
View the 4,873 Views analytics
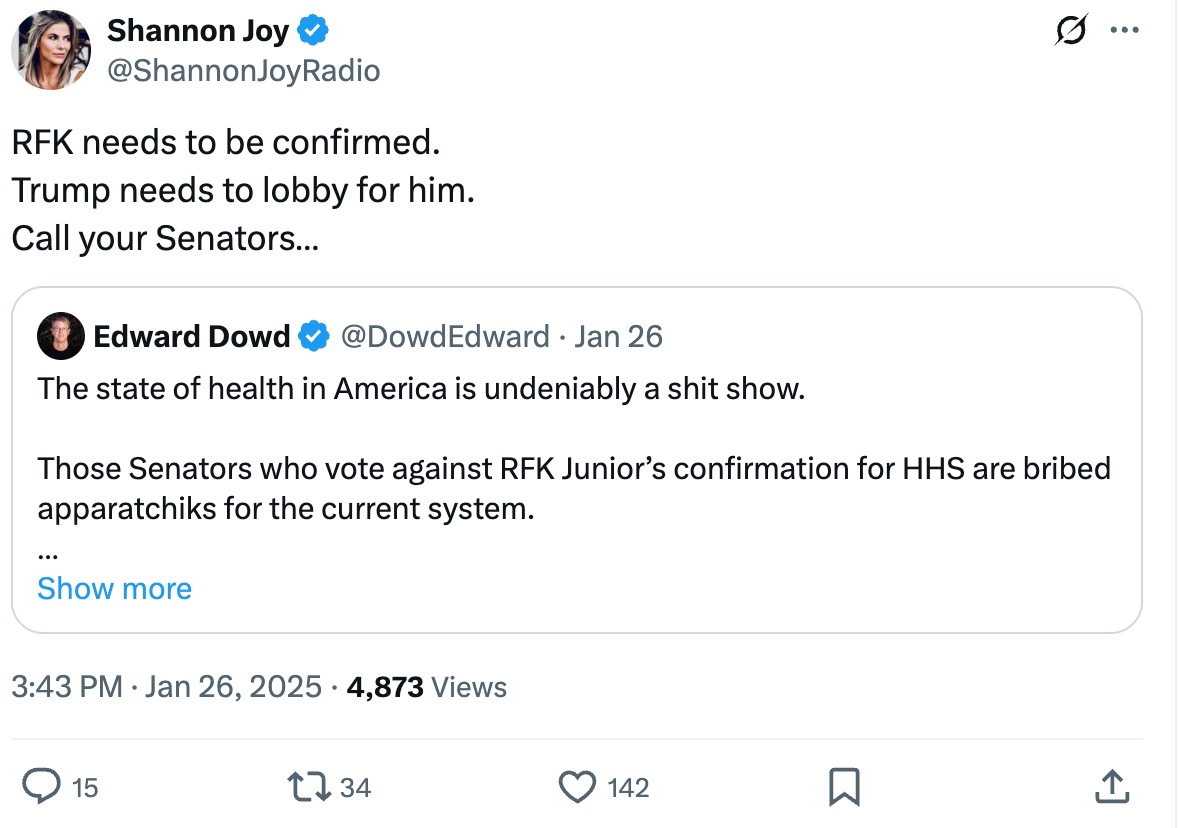(x=426, y=687)
